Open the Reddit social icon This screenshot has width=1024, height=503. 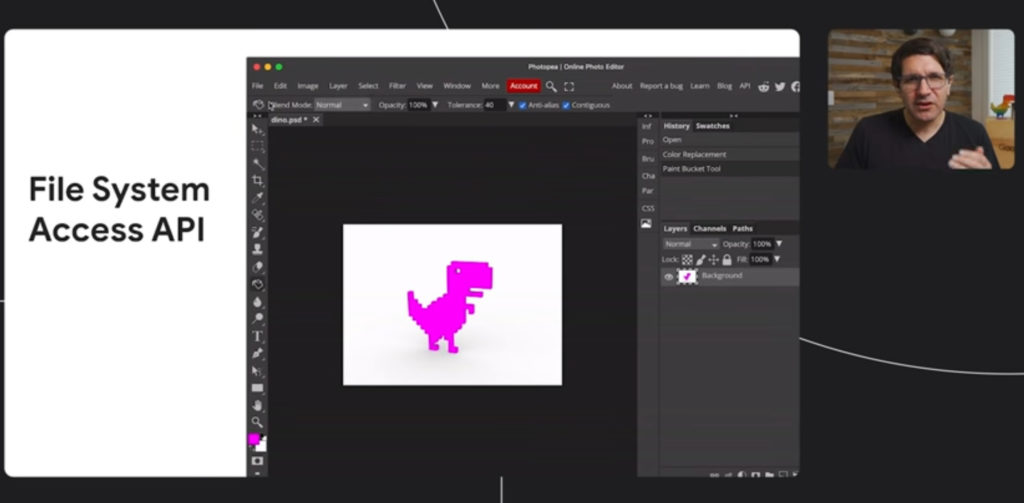(764, 86)
